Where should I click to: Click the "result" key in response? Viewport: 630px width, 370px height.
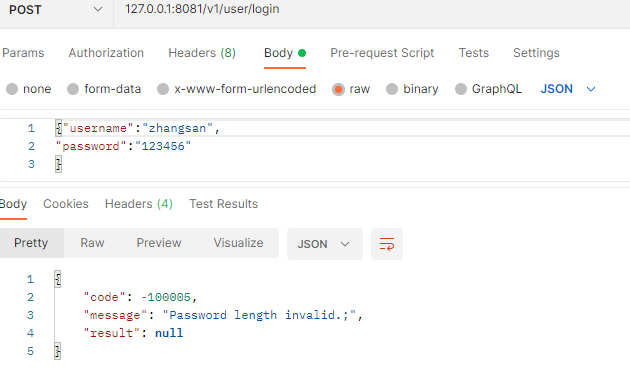[112, 333]
